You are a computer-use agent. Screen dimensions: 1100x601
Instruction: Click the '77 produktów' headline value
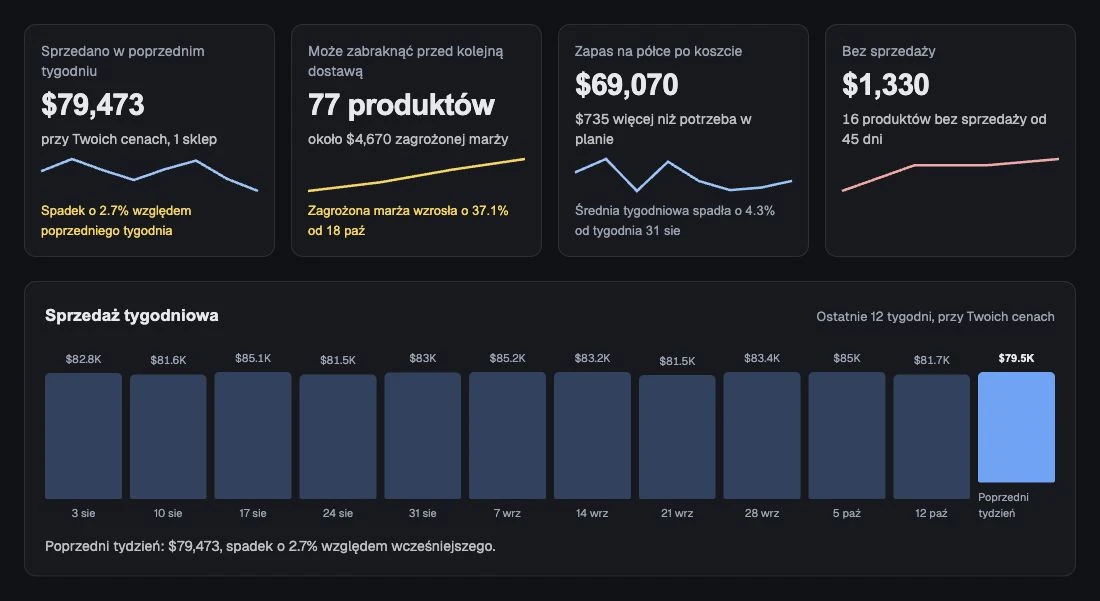point(401,104)
